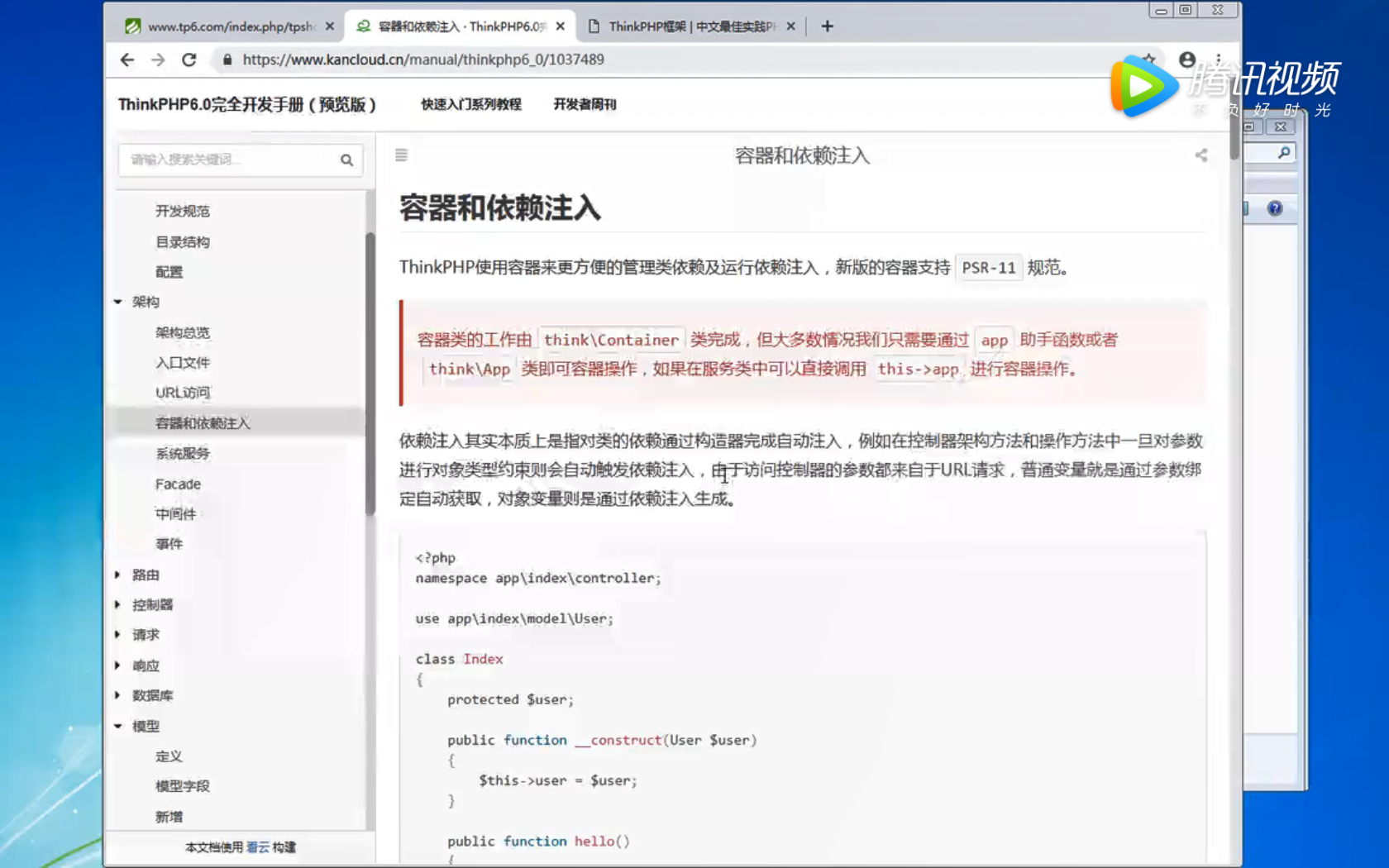Toggle the sidebar hamburger menu icon
Viewport: 1389px width, 868px height.
tap(401, 155)
